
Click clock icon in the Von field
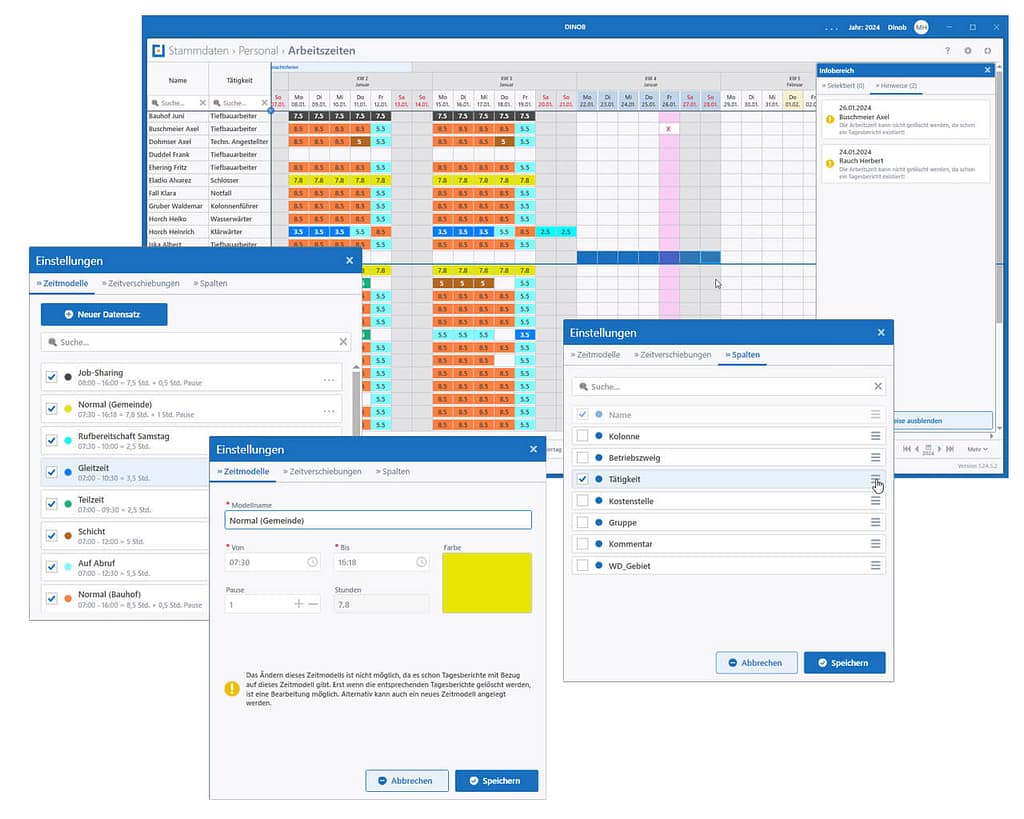pyautogui.click(x=312, y=563)
